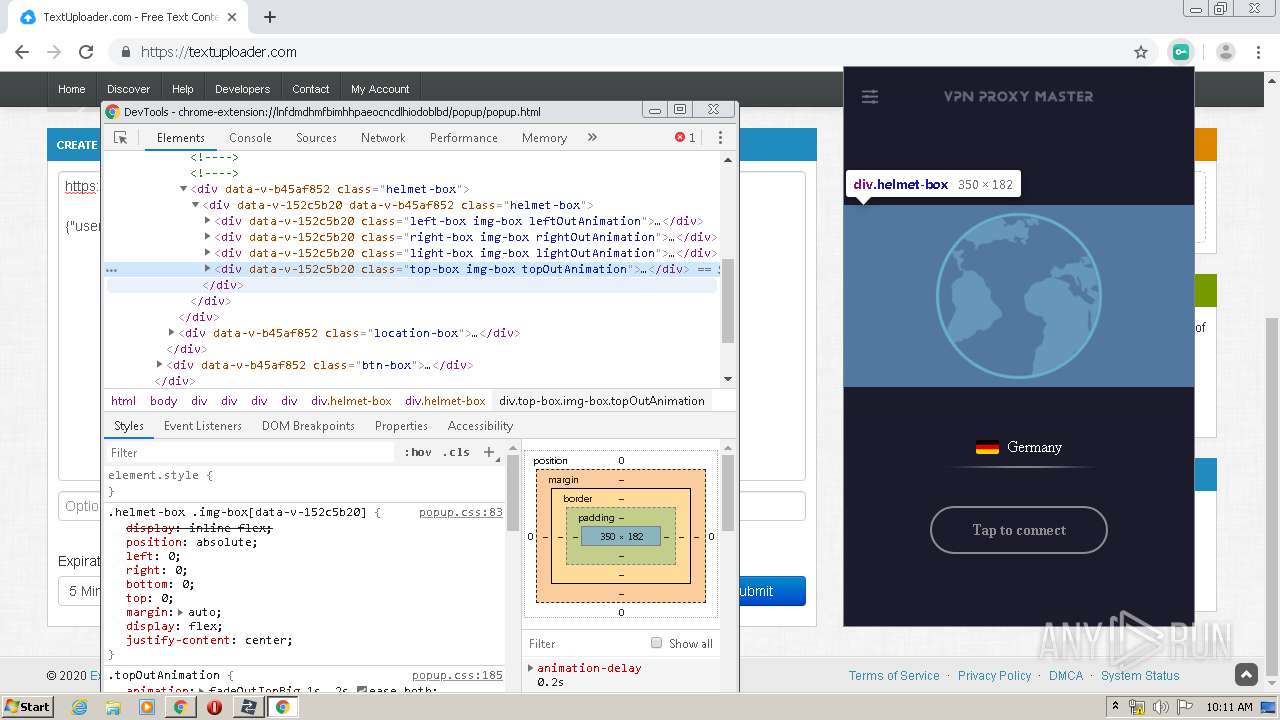The image size is (1280, 720).
Task: Select div.helmet-box first breadcrumb in DevTools
Action: click(351, 401)
